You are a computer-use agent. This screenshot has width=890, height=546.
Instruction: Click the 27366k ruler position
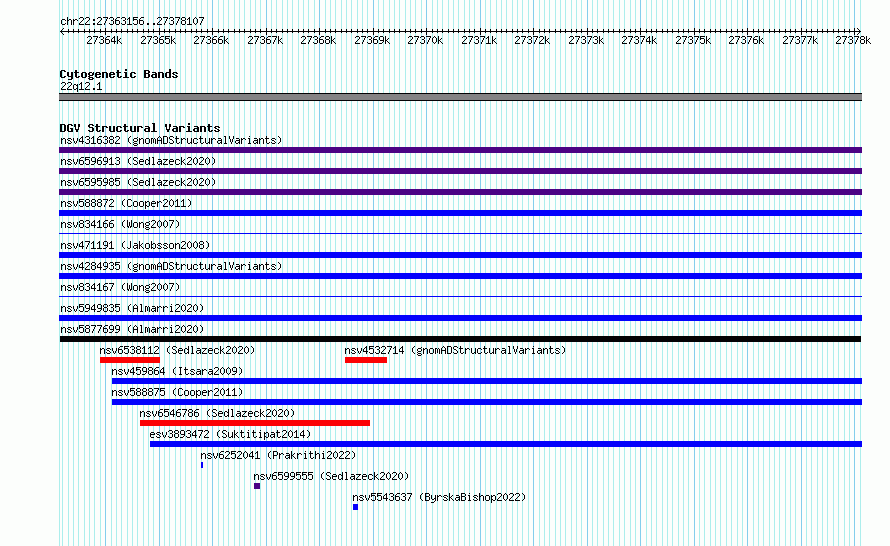pos(211,40)
